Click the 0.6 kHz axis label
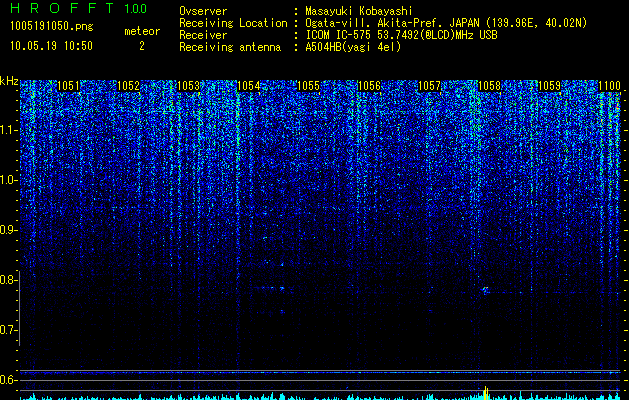The width and height of the screenshot is (629, 400). [x=8, y=380]
